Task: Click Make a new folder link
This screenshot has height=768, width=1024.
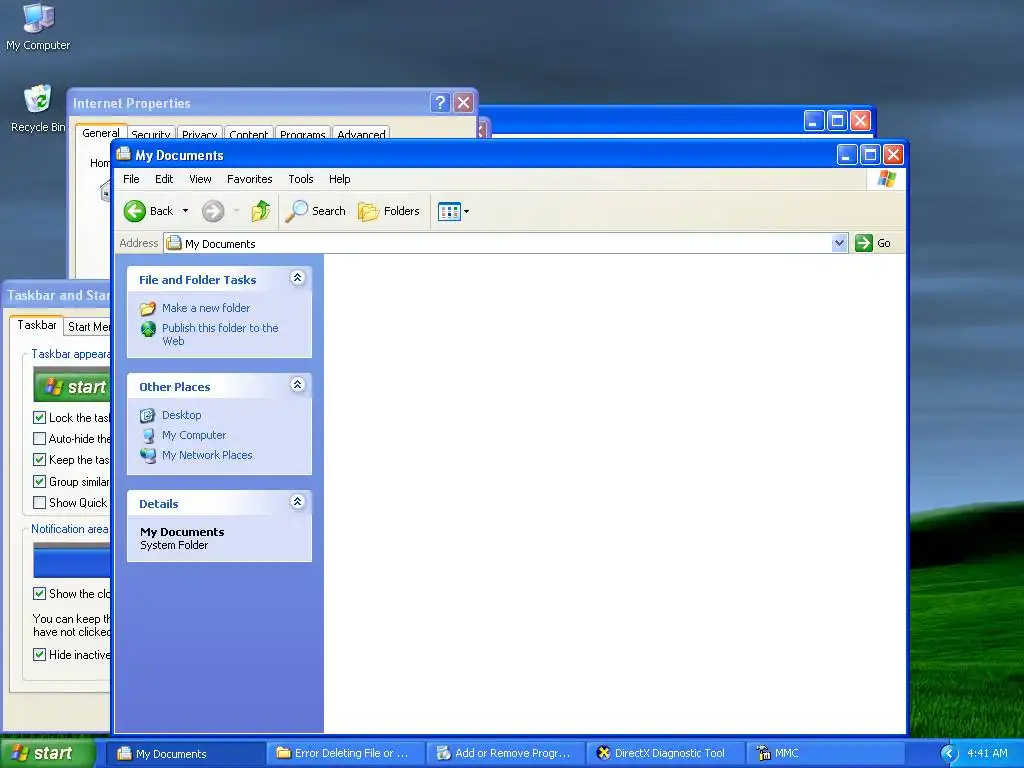Action: (206, 308)
